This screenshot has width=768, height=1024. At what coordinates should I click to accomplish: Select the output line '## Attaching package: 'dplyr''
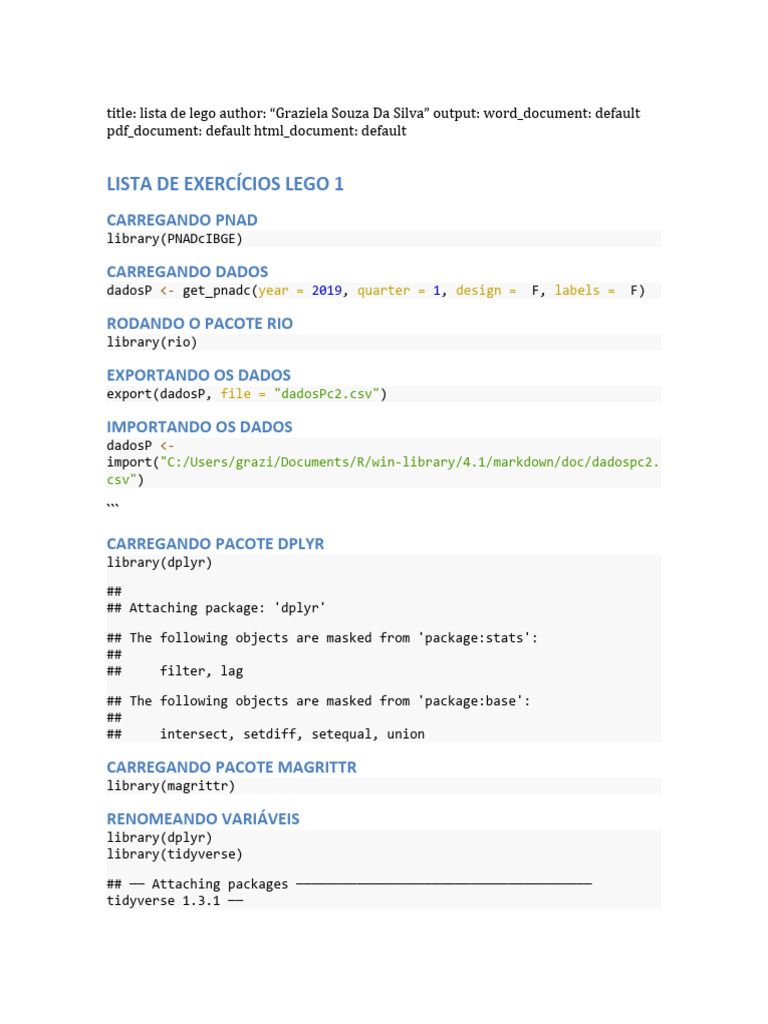[x=216, y=608]
